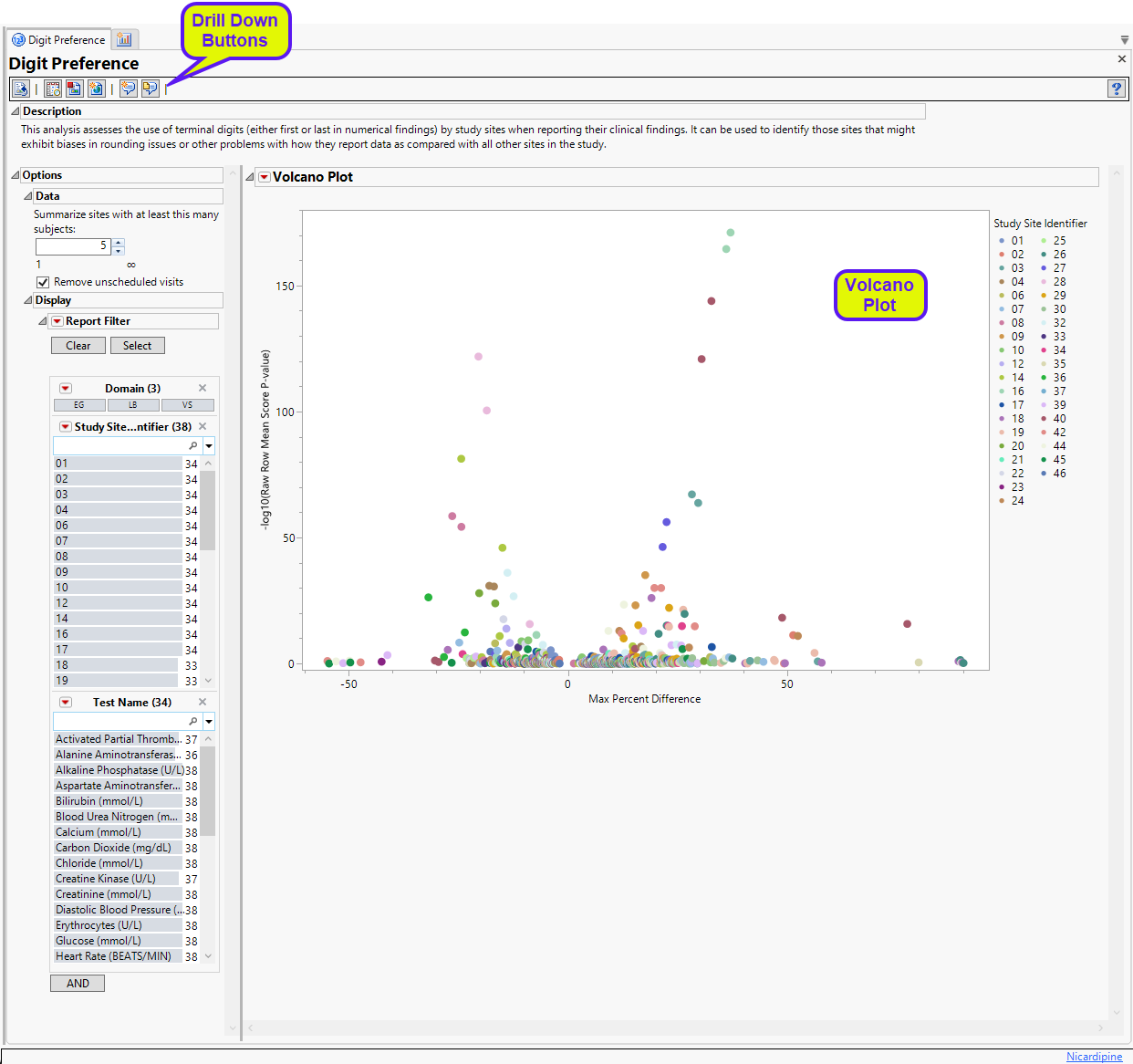Collapse the Options section disclosure triangle
The height and width of the screenshot is (1064, 1133).
click(x=16, y=175)
